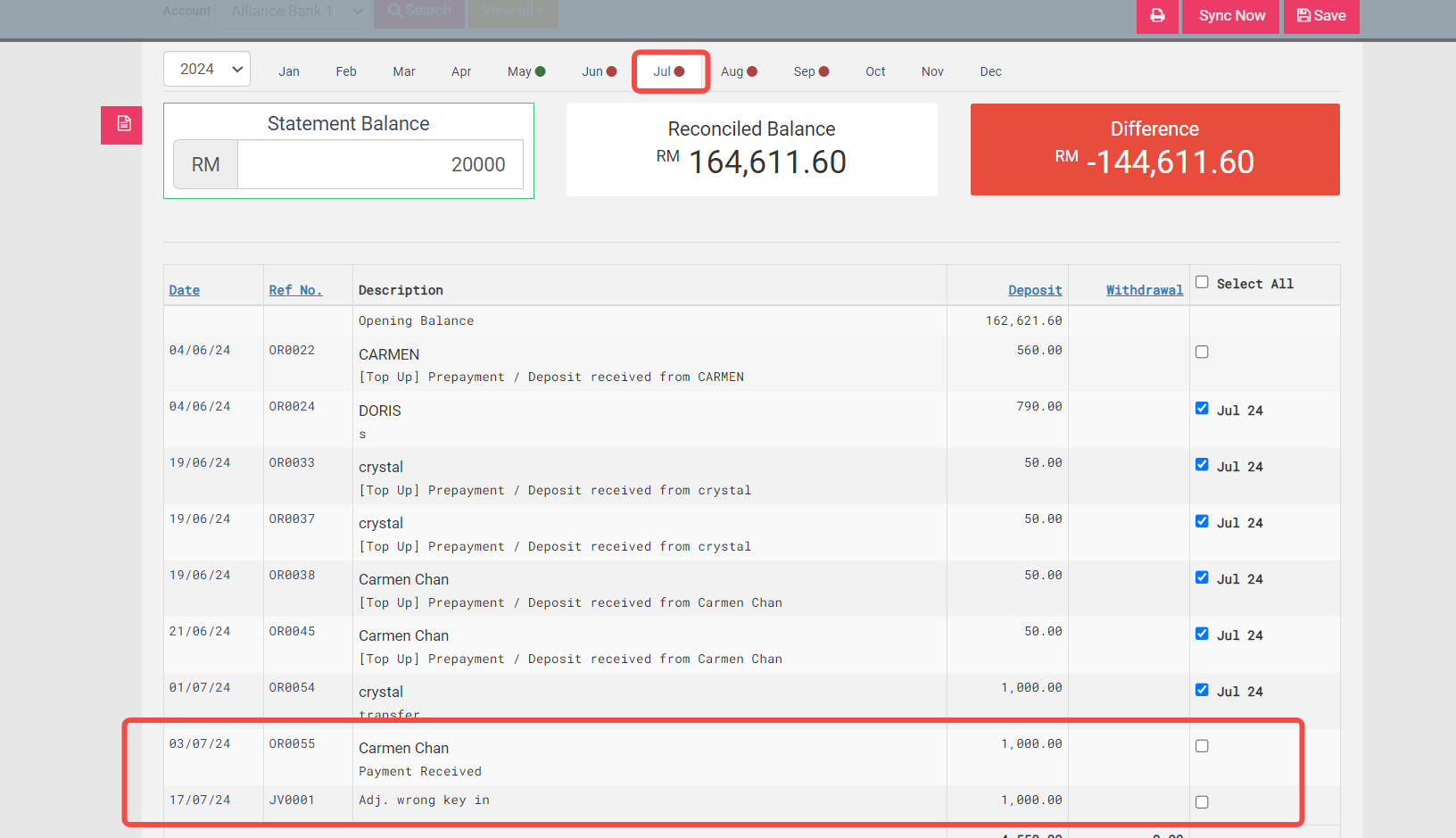Check the OR0055 Payment Received row checkbox
Image resolution: width=1456 pixels, height=838 pixels.
[x=1202, y=745]
